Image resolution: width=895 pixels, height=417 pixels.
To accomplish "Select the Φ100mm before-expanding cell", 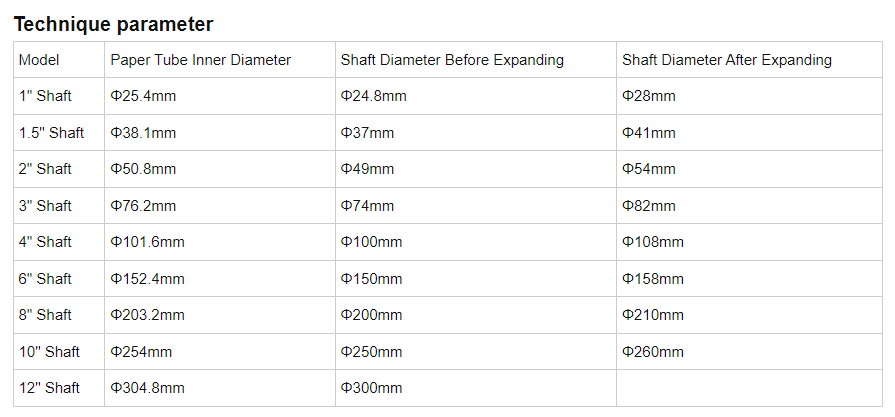I will (371, 242).
